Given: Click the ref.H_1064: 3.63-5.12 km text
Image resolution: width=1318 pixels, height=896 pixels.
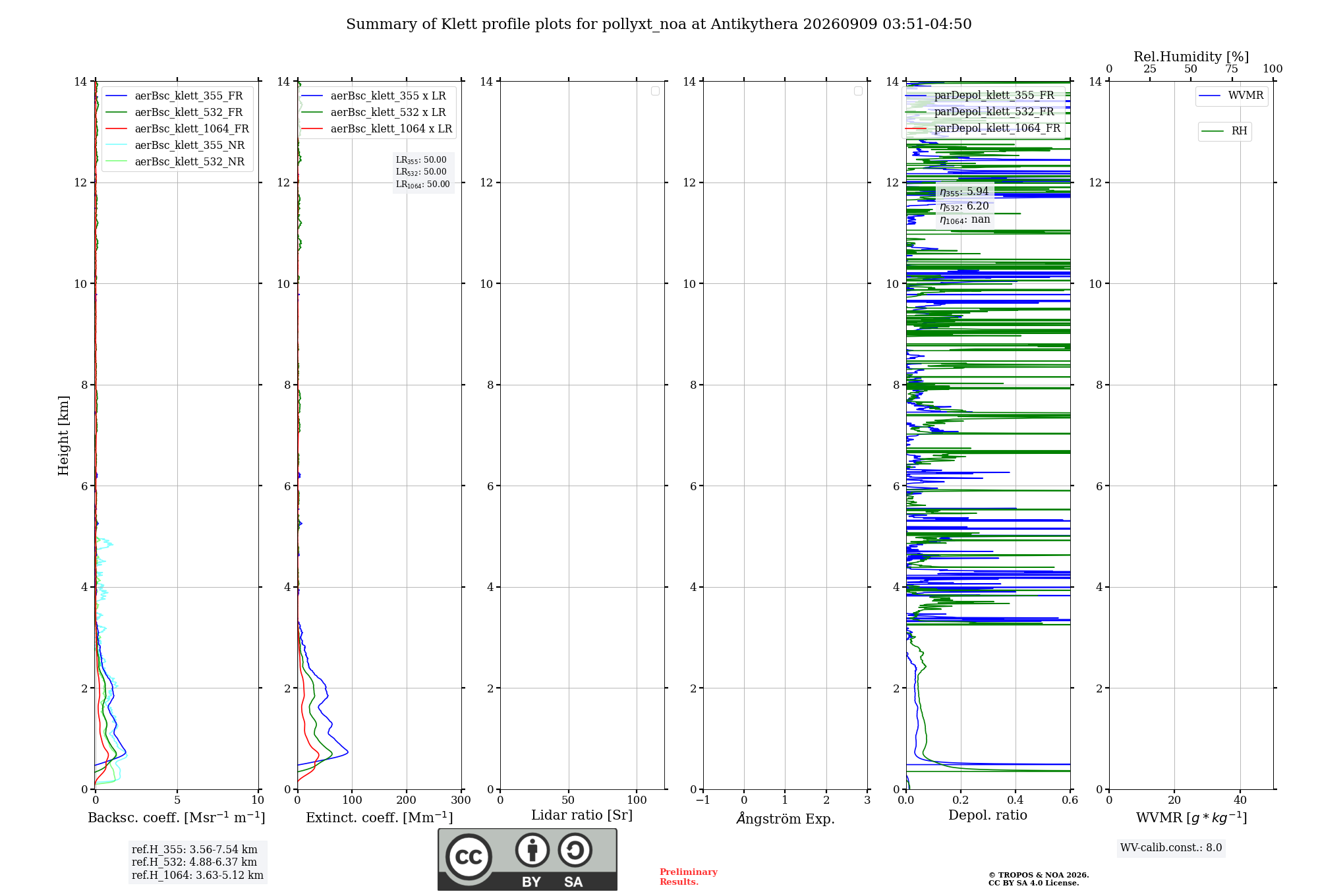Looking at the screenshot, I should pos(198,876).
